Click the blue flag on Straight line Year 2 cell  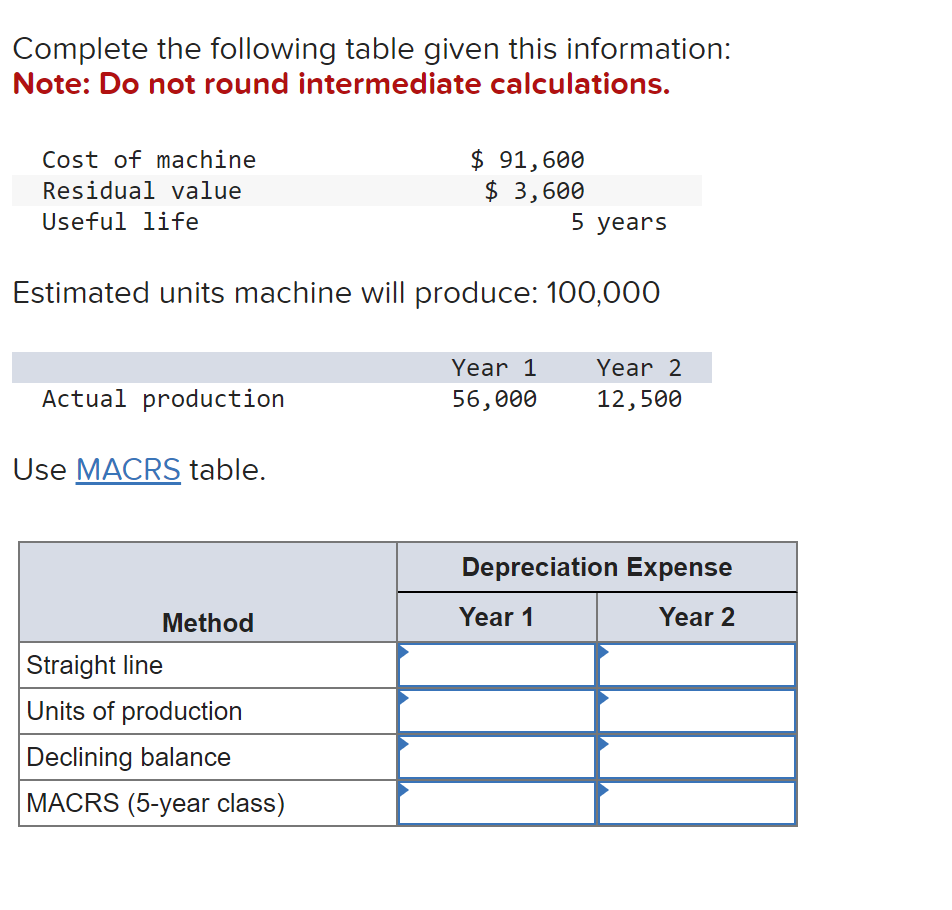point(604,653)
